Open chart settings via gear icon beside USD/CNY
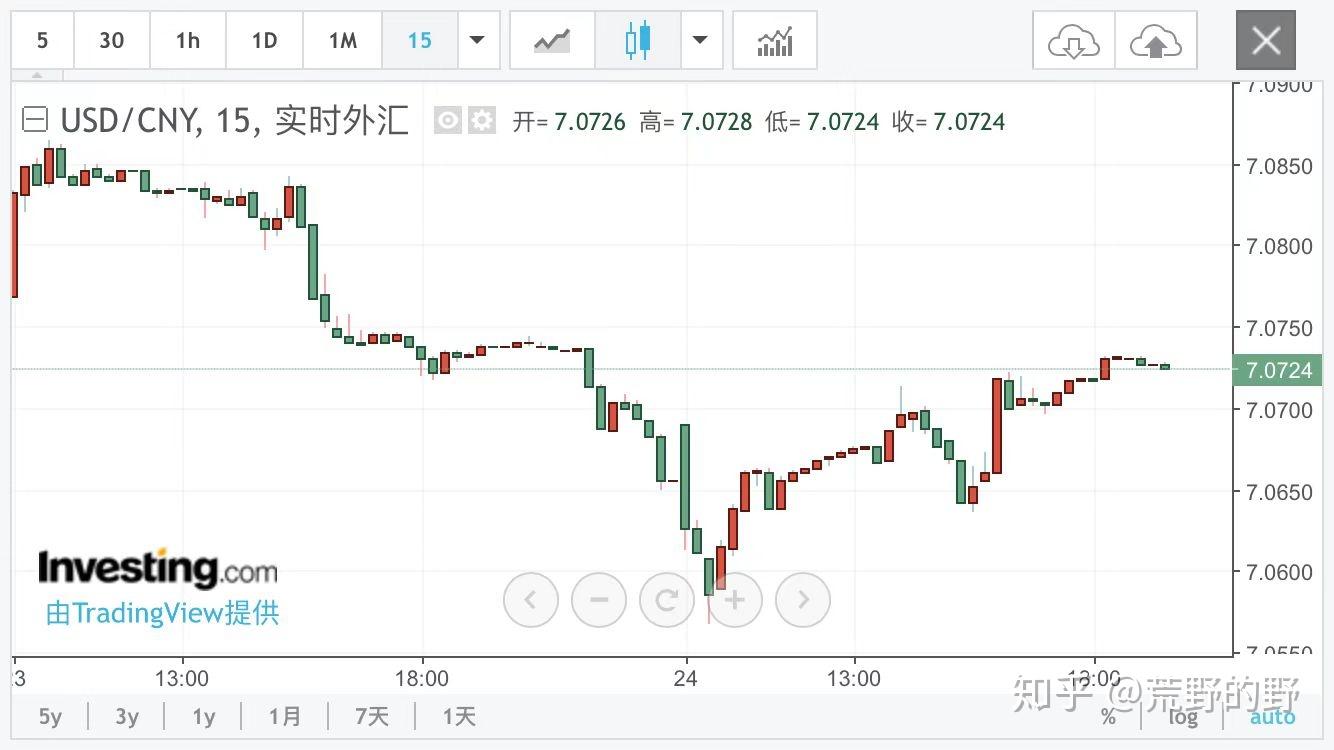 tap(482, 120)
